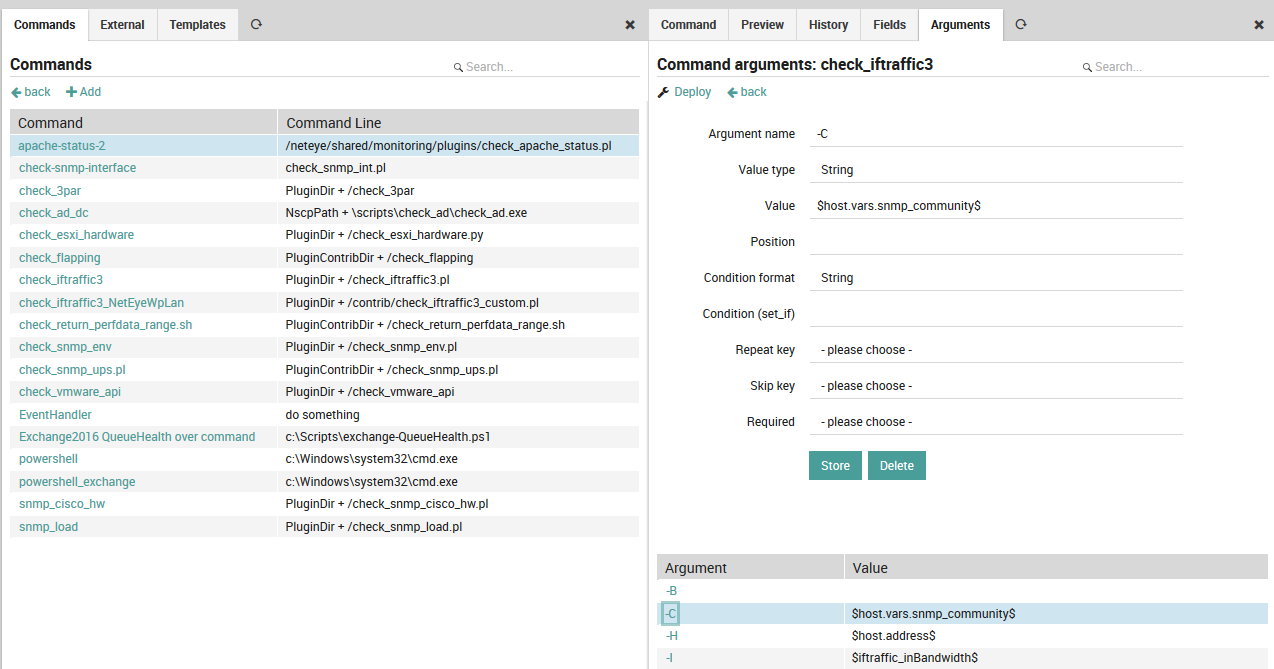Open the Skip key dropdown
This screenshot has width=1274, height=669.
(x=995, y=385)
